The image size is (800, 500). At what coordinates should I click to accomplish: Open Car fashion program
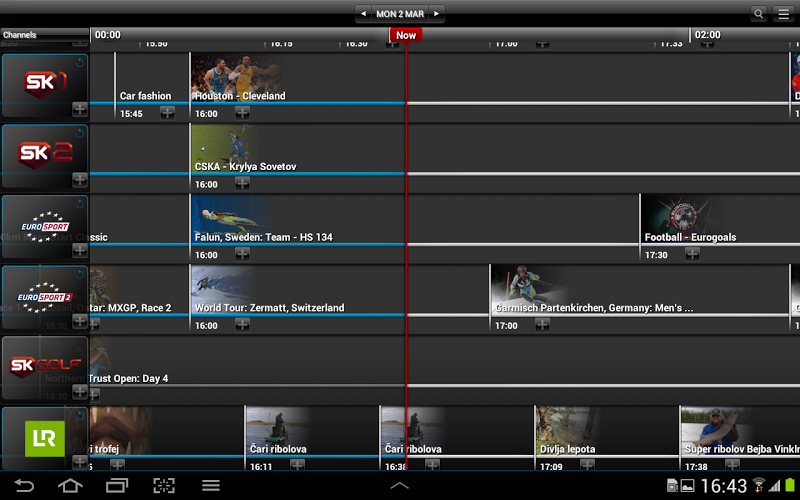(145, 96)
